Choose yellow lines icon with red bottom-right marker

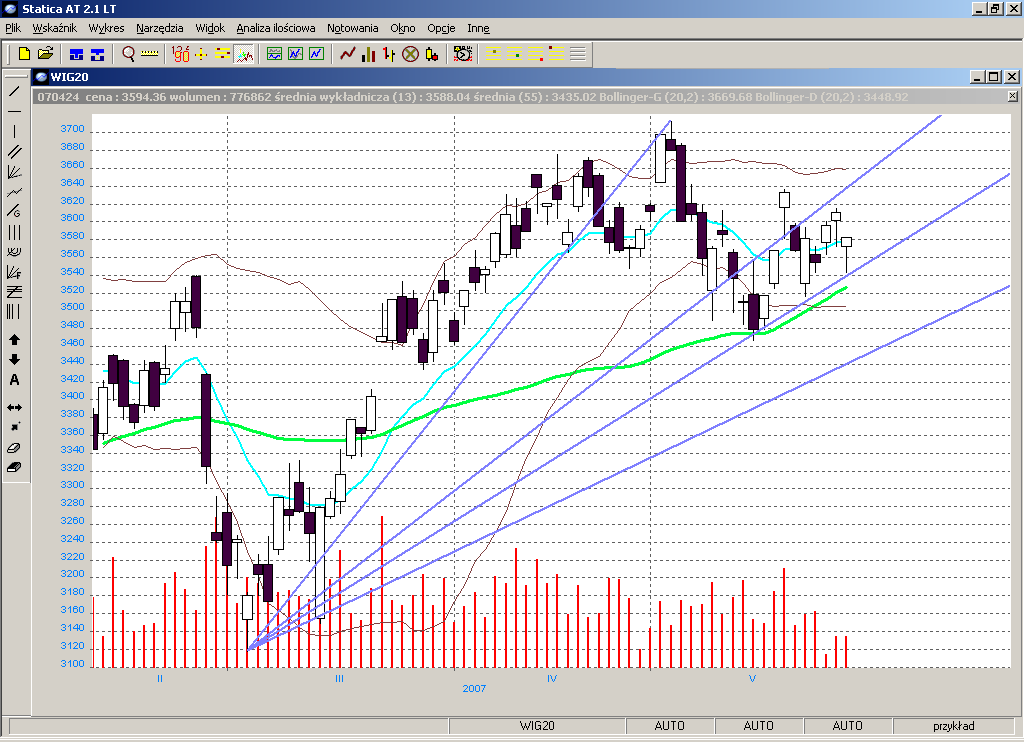[x=536, y=54]
